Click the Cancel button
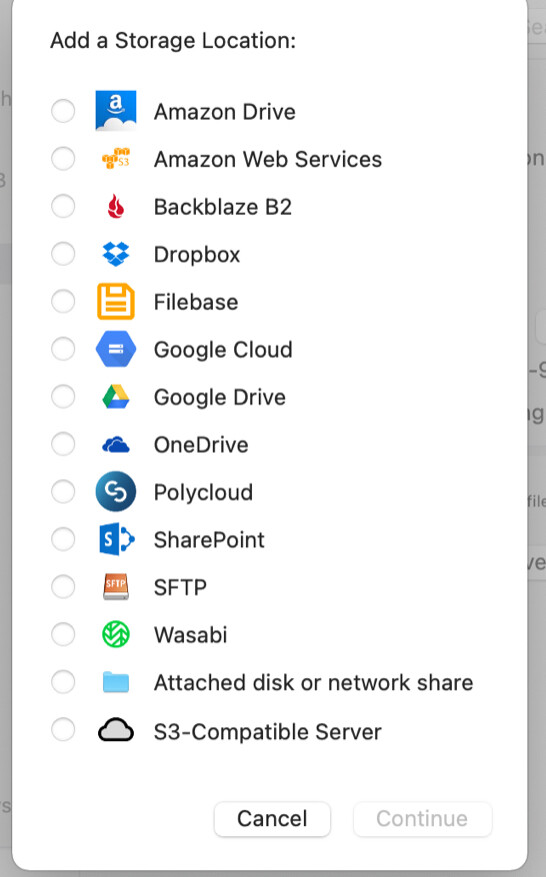This screenshot has width=546, height=877. click(x=272, y=819)
